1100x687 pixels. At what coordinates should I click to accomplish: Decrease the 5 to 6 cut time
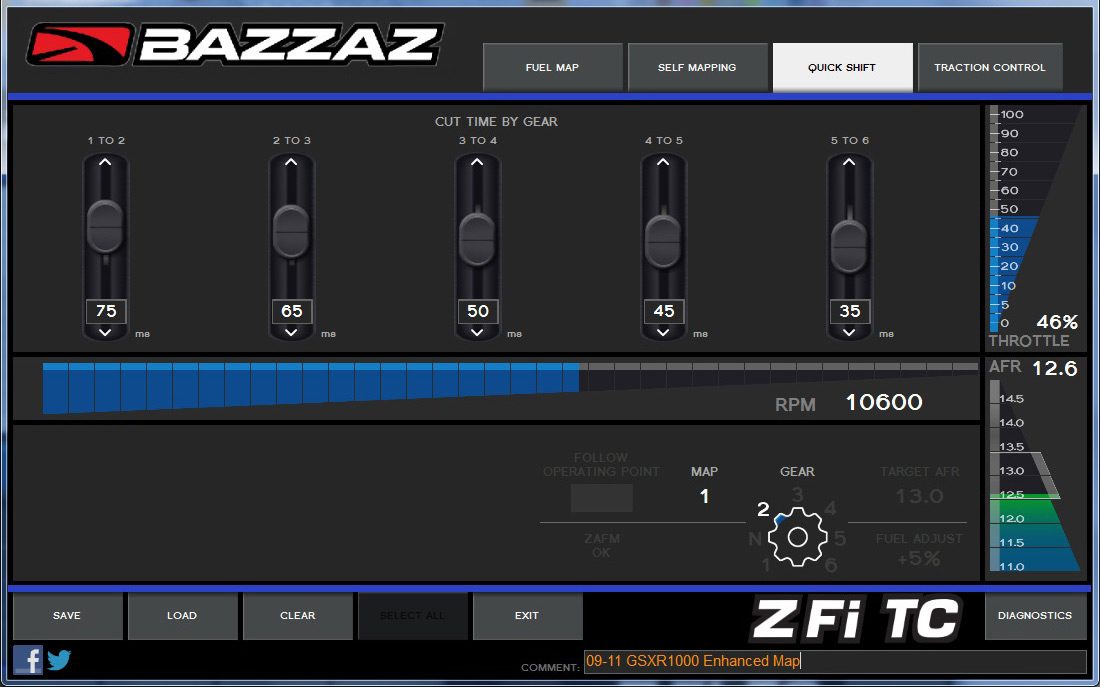(849, 333)
